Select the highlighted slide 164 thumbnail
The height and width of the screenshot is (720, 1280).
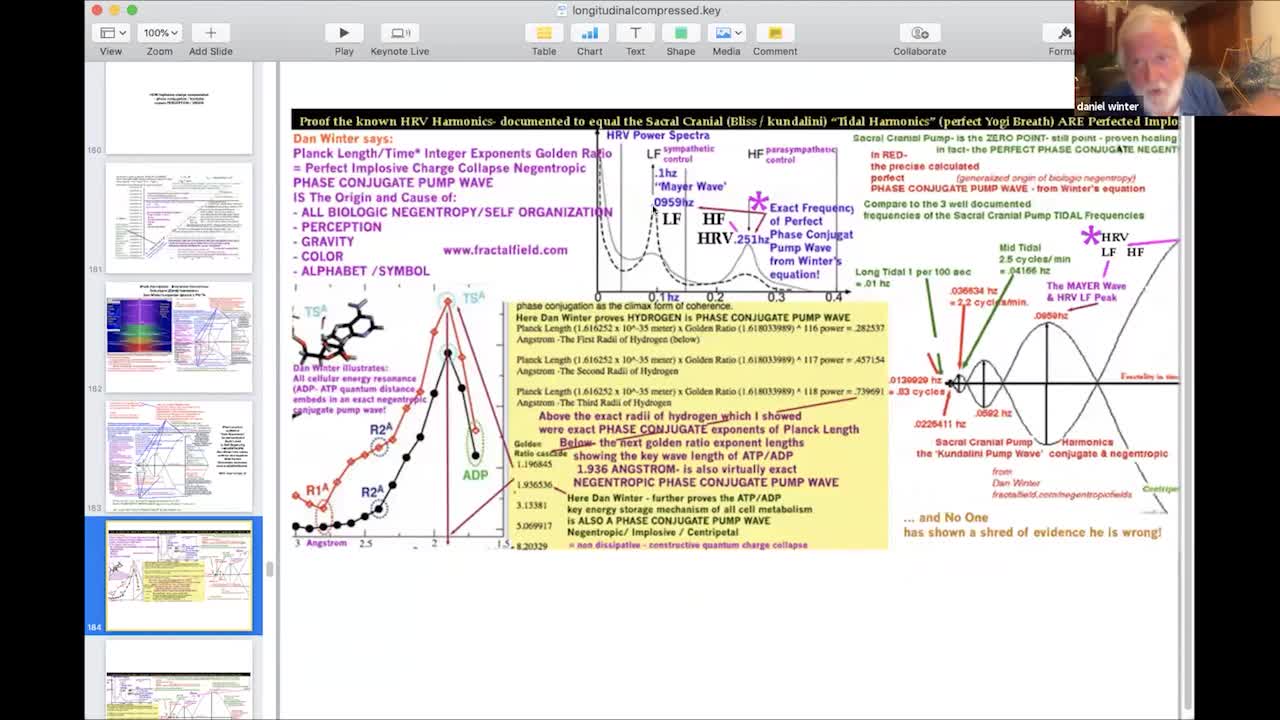[179, 577]
